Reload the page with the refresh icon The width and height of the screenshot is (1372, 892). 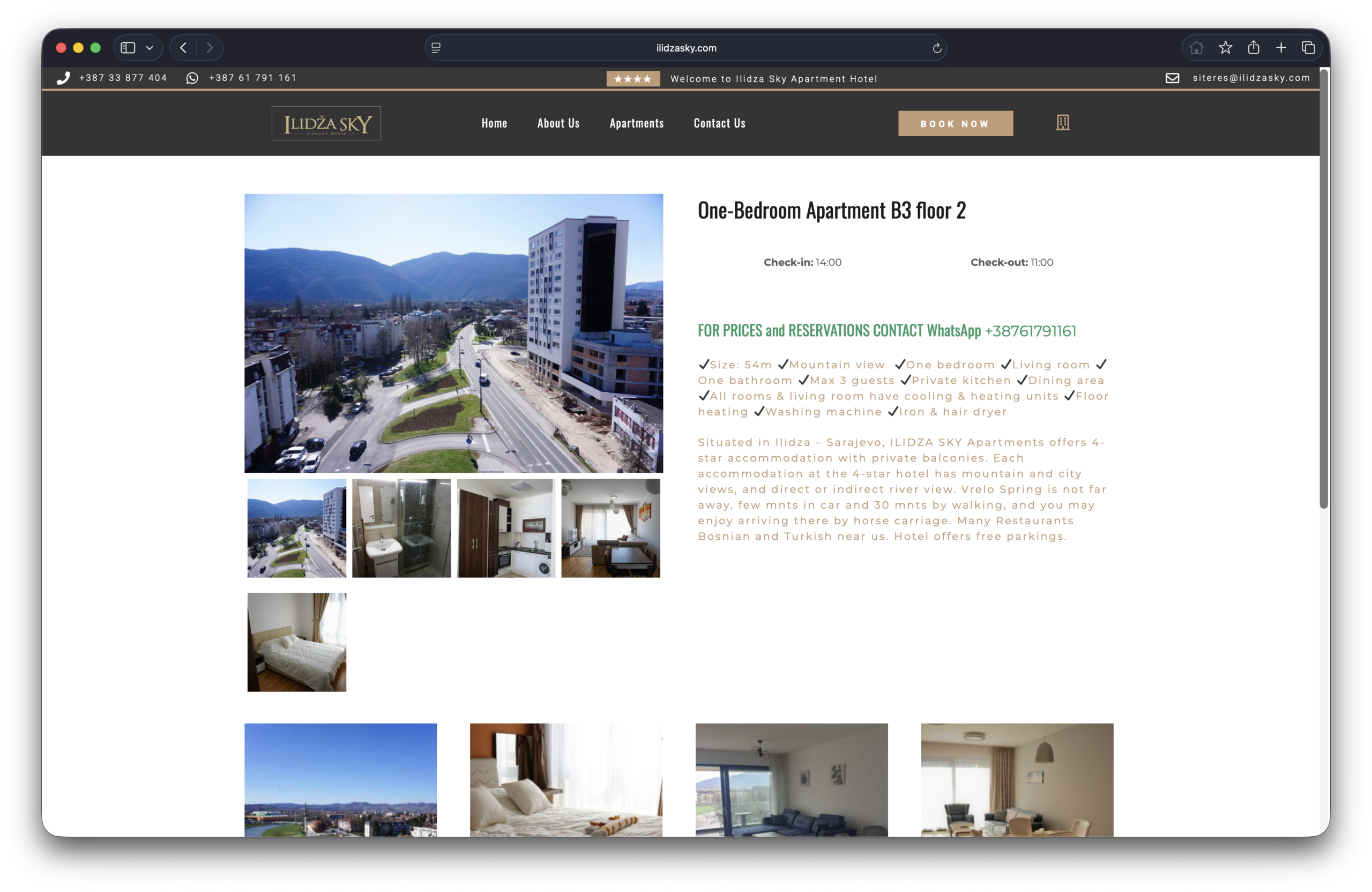point(937,48)
